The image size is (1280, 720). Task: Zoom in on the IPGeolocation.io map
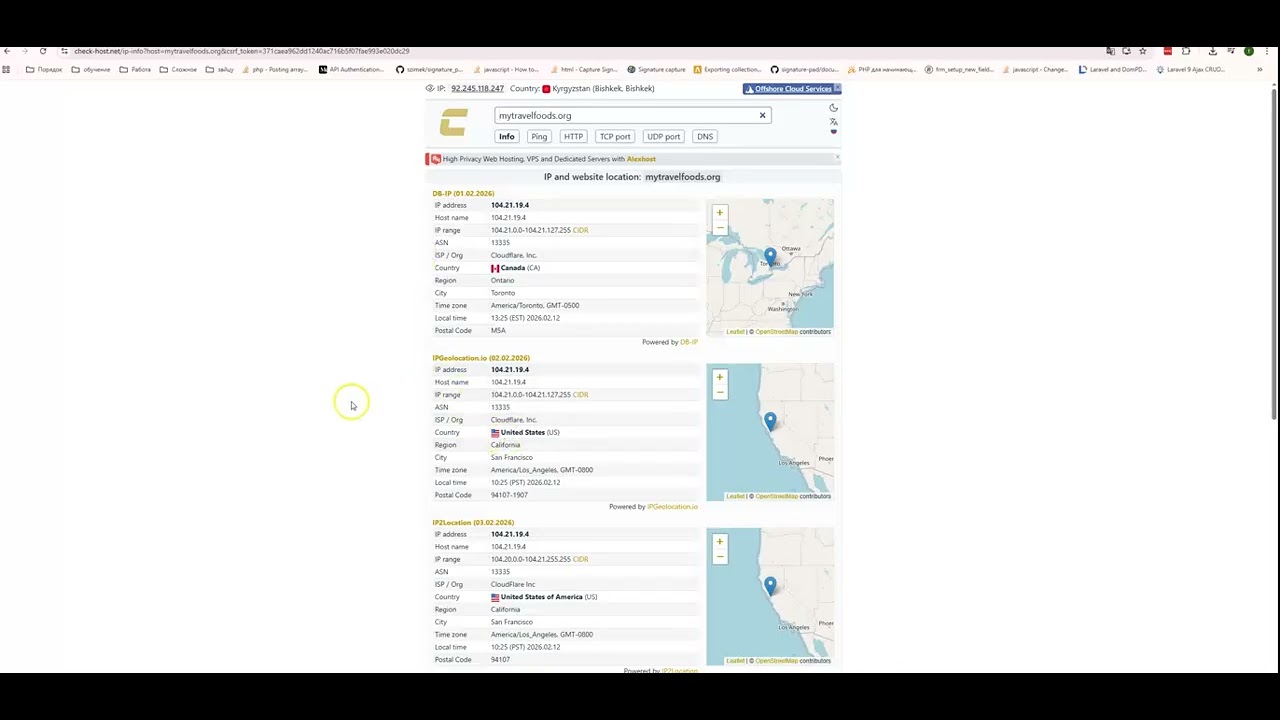tap(719, 377)
